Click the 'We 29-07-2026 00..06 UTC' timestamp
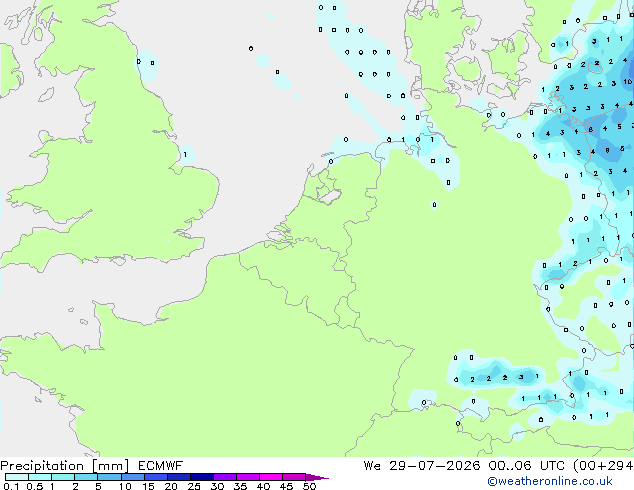 (464, 466)
